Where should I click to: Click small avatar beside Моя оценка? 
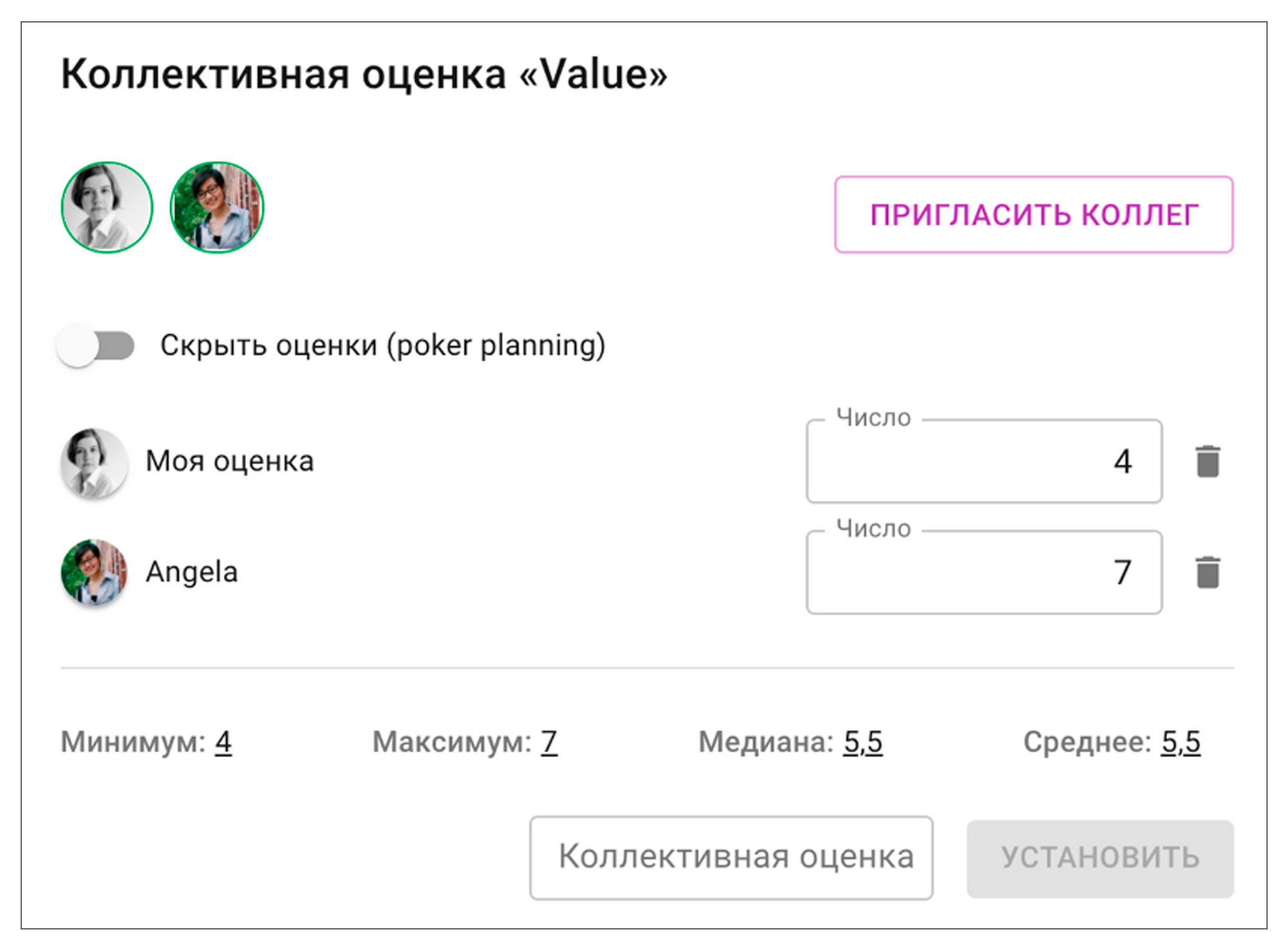[94, 462]
